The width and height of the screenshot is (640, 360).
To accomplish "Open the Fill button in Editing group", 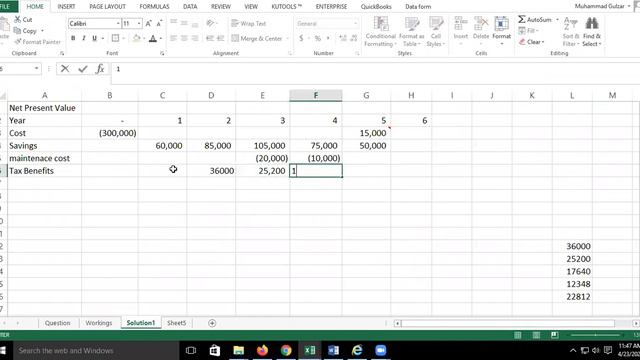I will tap(528, 31).
